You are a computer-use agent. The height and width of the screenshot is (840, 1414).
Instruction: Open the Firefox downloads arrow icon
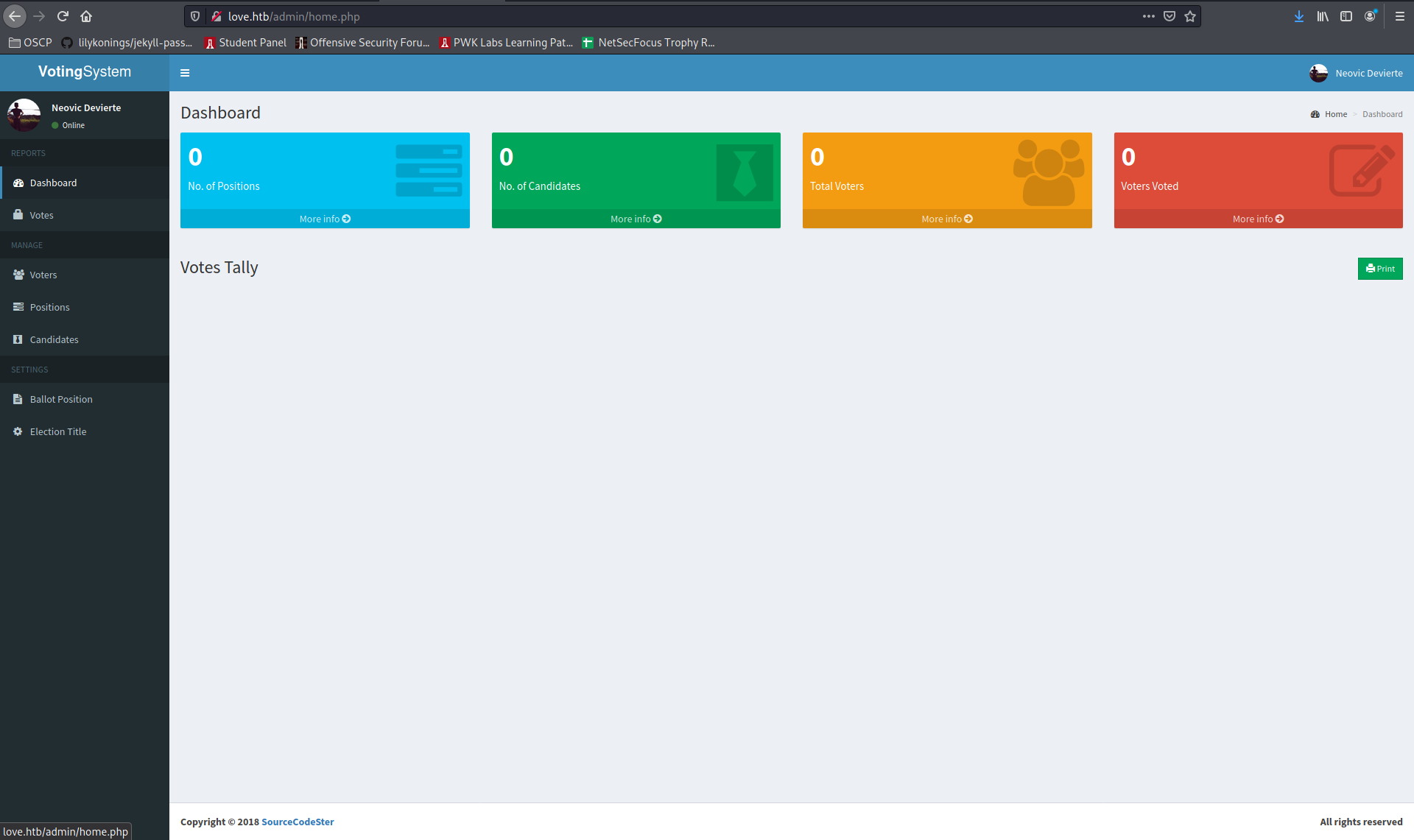coord(1299,16)
